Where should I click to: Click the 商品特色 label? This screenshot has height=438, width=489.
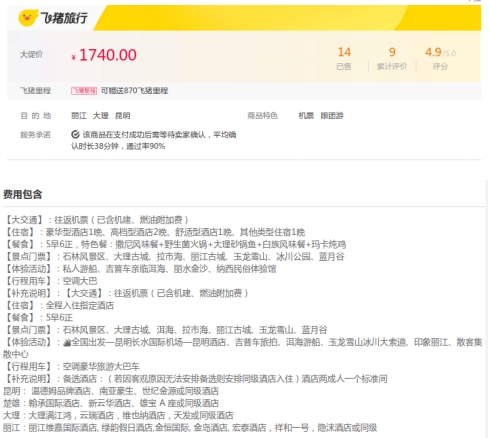coord(262,116)
